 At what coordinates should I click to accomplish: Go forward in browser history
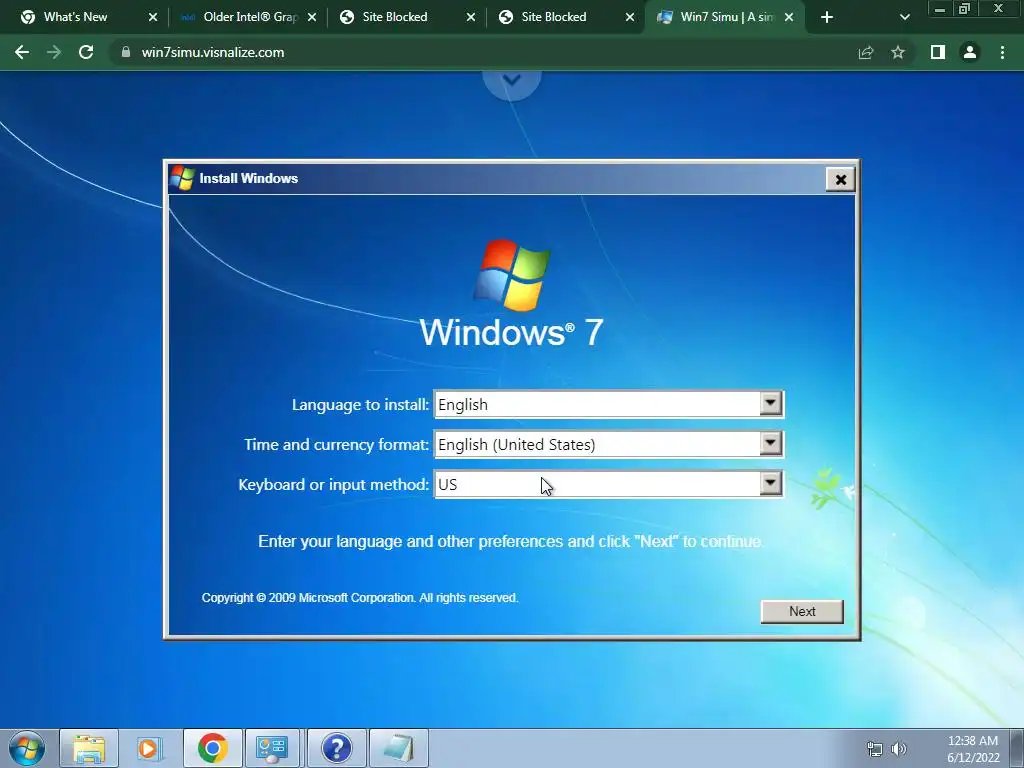[54, 52]
